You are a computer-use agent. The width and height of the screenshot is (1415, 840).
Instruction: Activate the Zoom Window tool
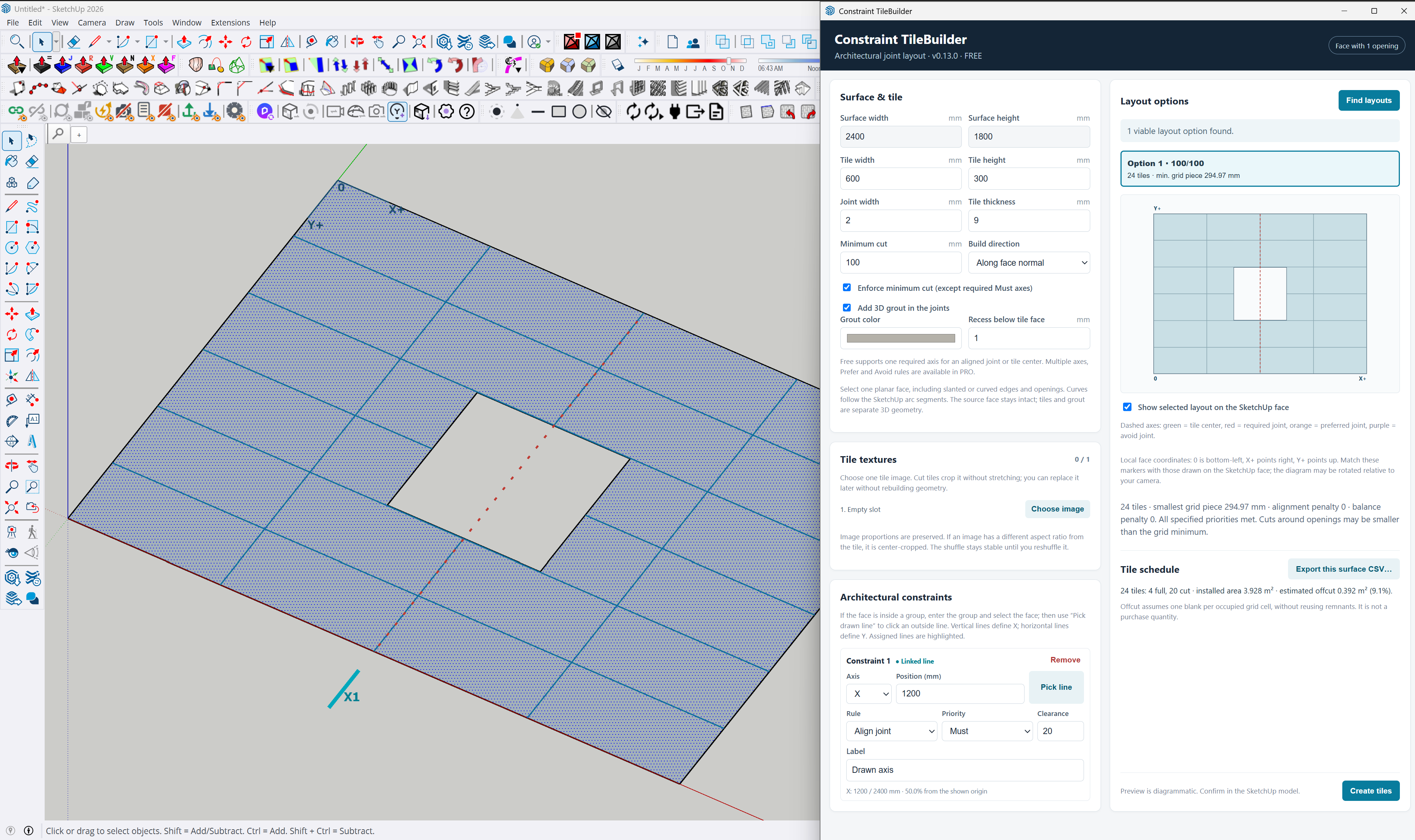pyautogui.click(x=32, y=487)
